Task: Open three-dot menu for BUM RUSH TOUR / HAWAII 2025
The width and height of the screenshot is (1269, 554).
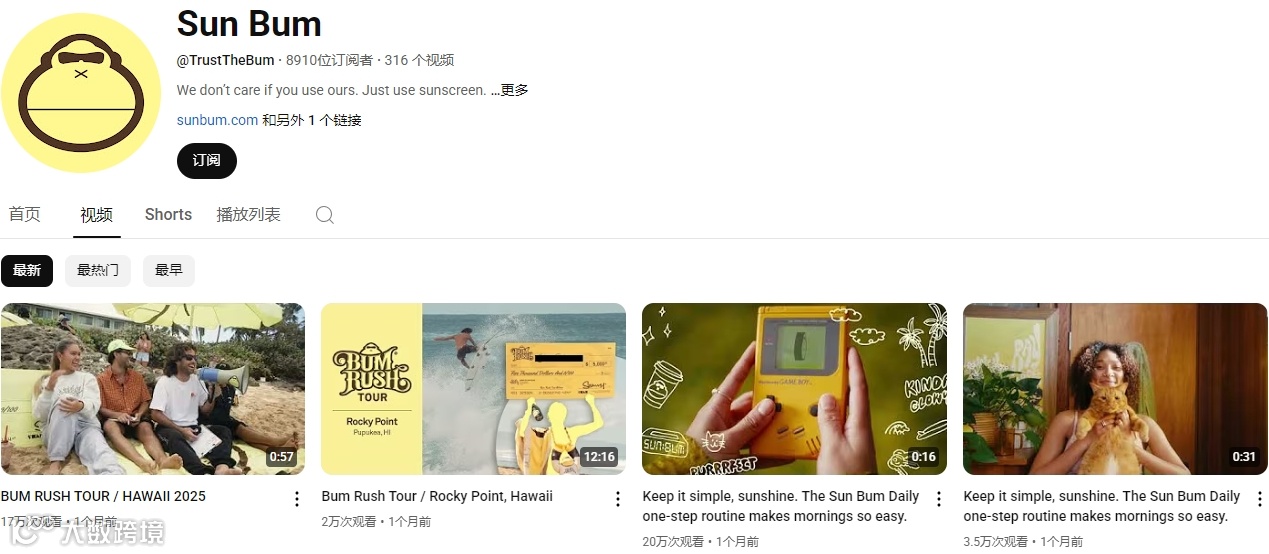Action: pyautogui.click(x=296, y=499)
